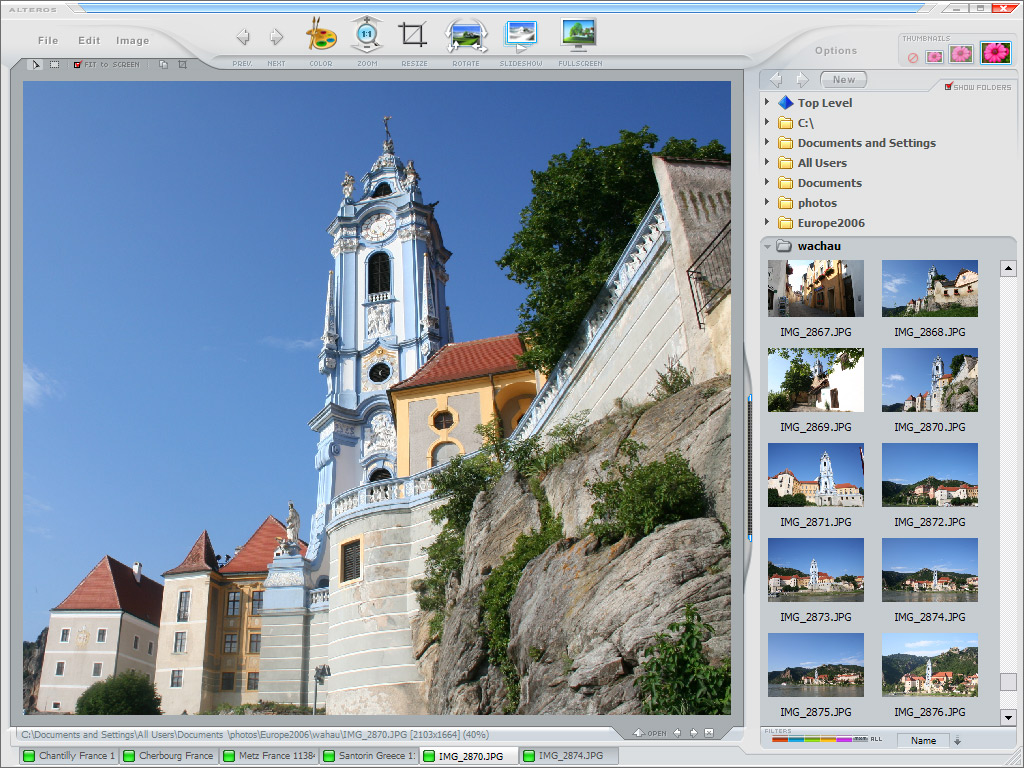Pick the red filter color swatch

780,740
